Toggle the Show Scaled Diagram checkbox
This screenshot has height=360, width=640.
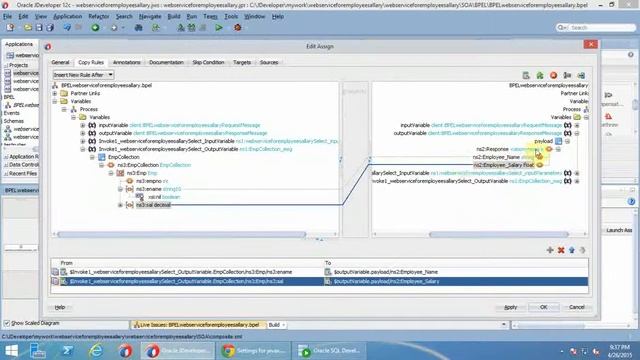pos(7,323)
